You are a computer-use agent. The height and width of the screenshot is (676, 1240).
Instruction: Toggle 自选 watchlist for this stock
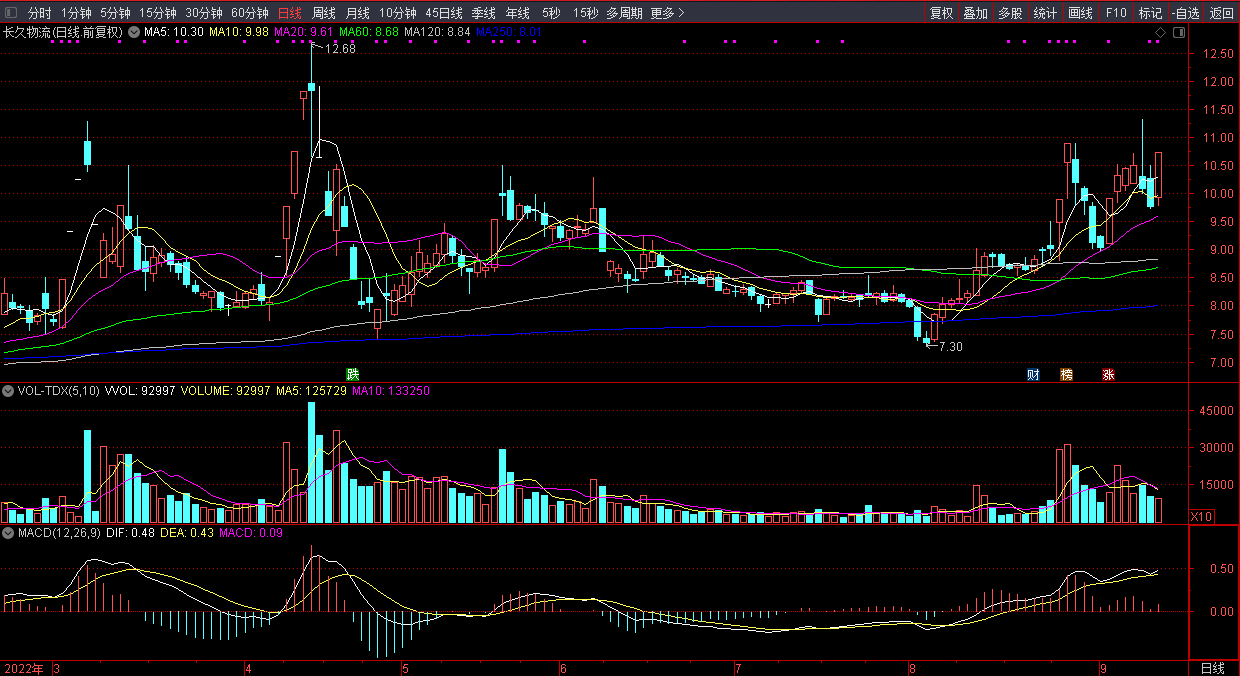click(1185, 13)
